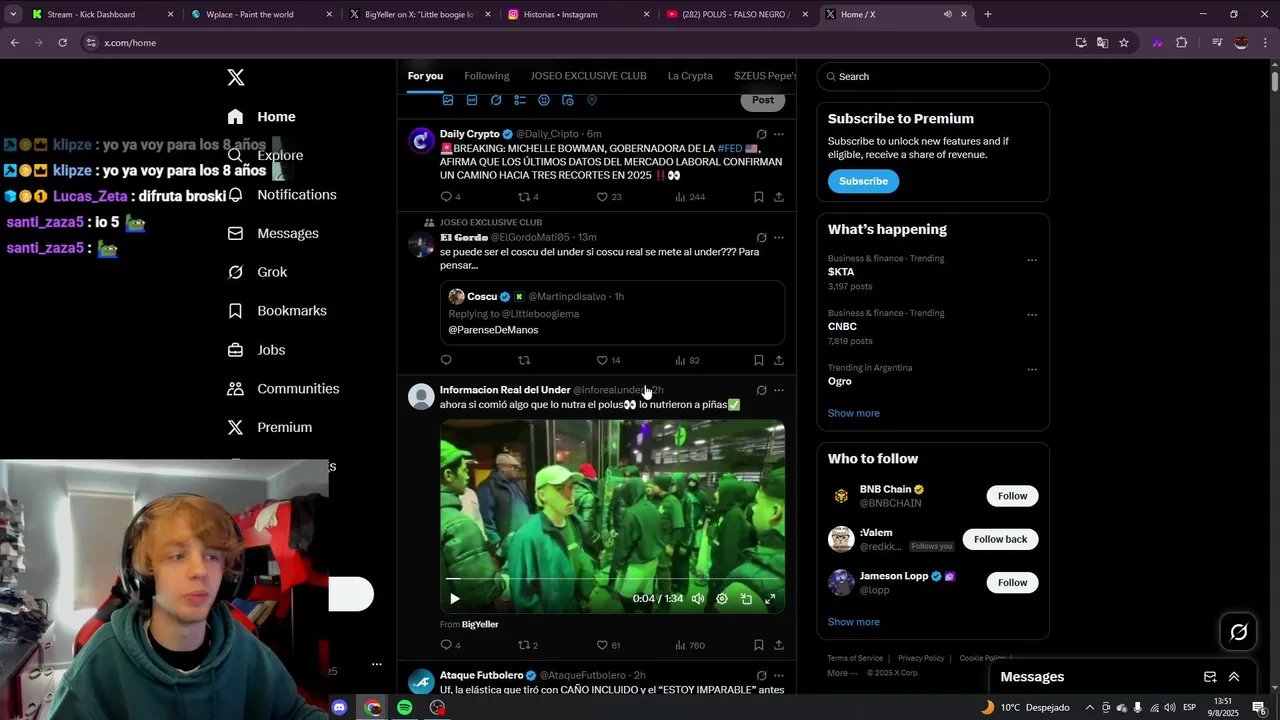Toggle picture-in-picture on video
1280x720 pixels.
click(x=746, y=599)
